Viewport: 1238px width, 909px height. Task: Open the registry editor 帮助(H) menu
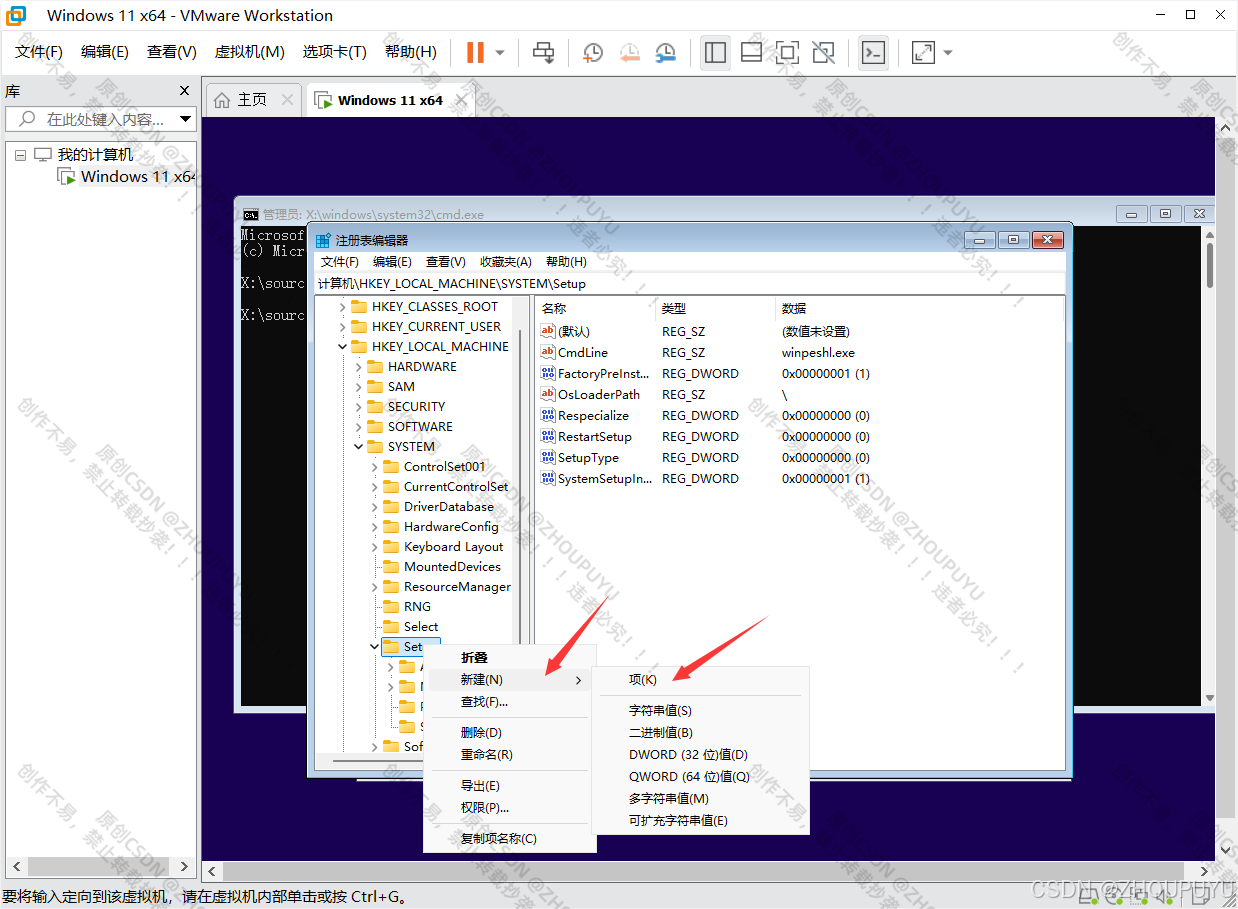coord(566,261)
